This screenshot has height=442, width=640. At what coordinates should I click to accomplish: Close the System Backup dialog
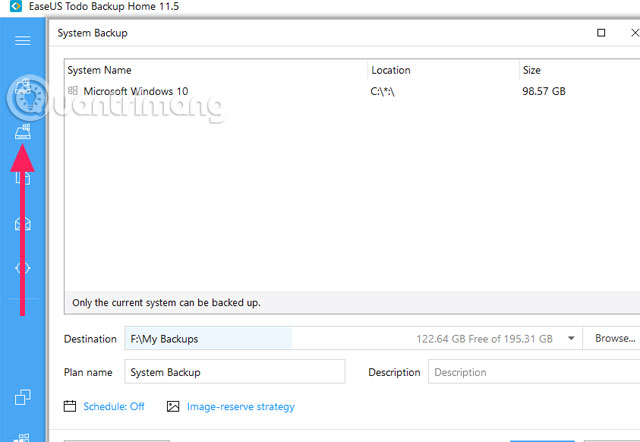(635, 33)
